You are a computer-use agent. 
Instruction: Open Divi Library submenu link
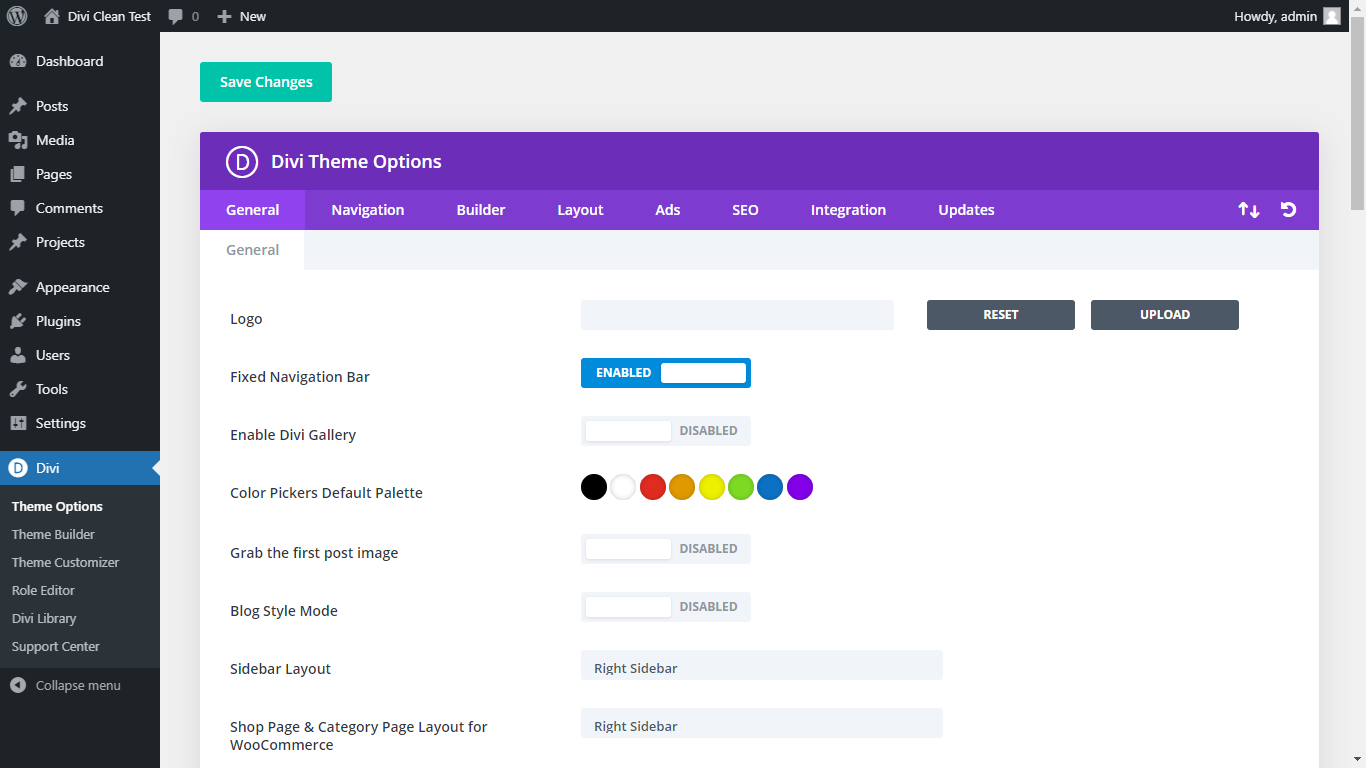(44, 618)
